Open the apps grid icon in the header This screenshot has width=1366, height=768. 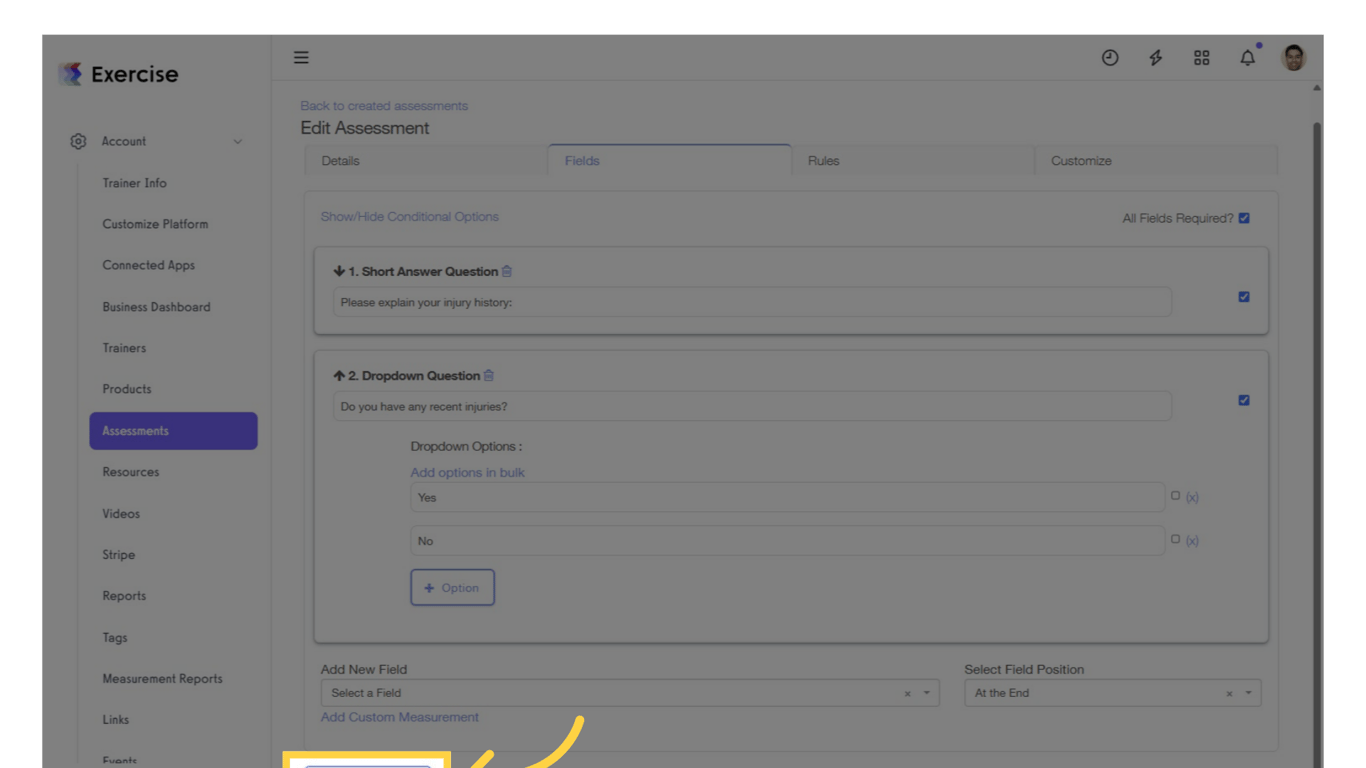pos(1201,57)
